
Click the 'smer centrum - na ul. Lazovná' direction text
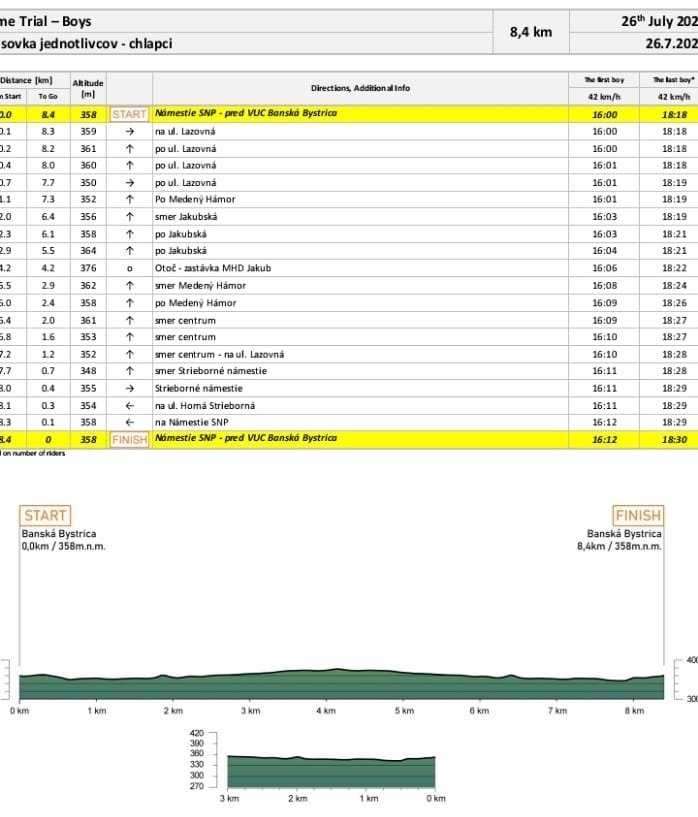[x=218, y=354]
